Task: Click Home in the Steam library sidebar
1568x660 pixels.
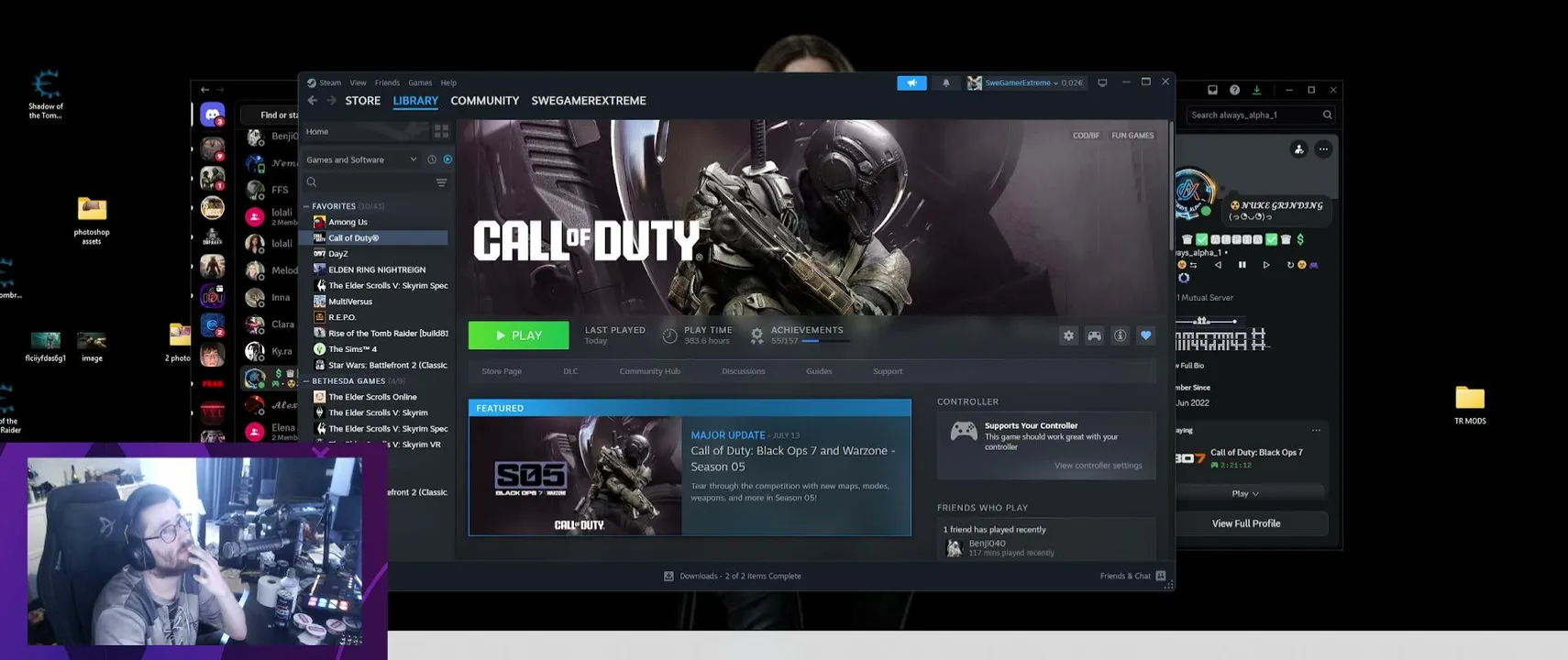Action: (317, 132)
